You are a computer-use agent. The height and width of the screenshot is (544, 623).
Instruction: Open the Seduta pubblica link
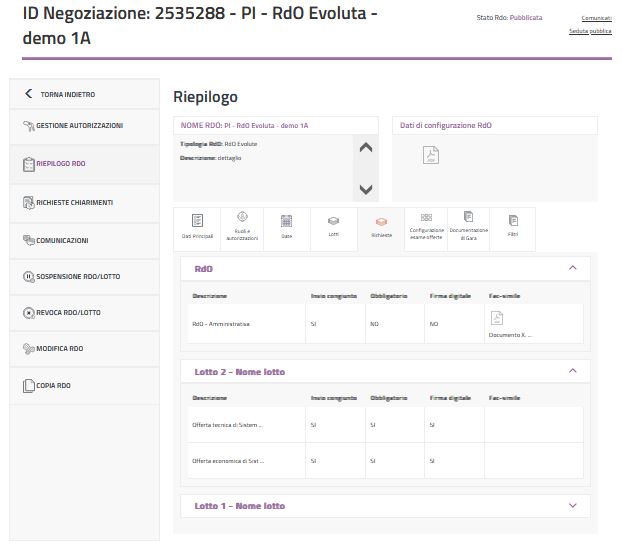point(590,31)
